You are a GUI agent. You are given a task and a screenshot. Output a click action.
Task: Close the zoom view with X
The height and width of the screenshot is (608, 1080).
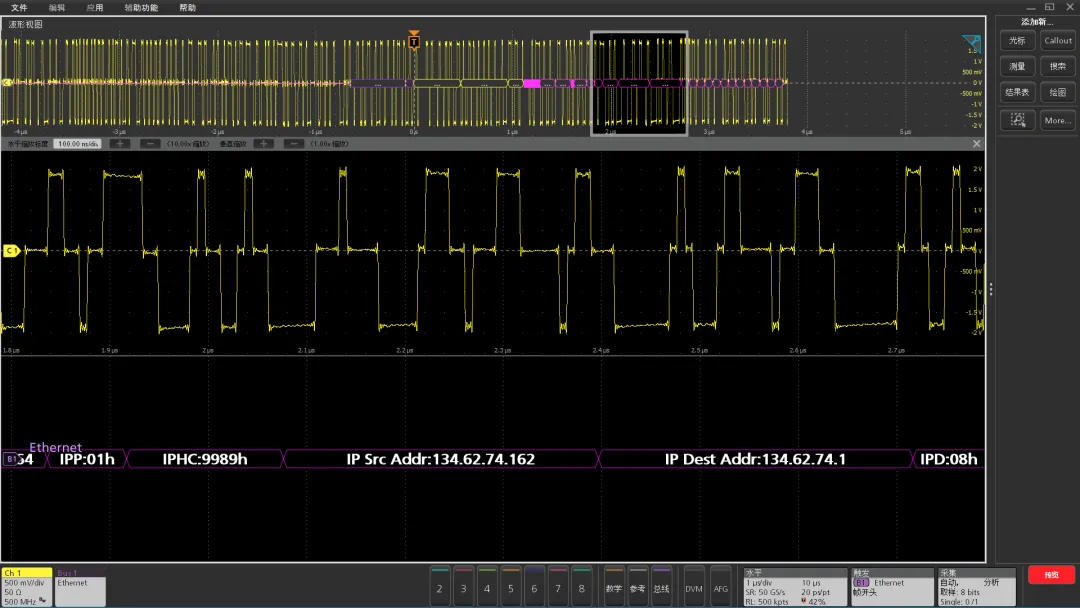click(x=976, y=144)
